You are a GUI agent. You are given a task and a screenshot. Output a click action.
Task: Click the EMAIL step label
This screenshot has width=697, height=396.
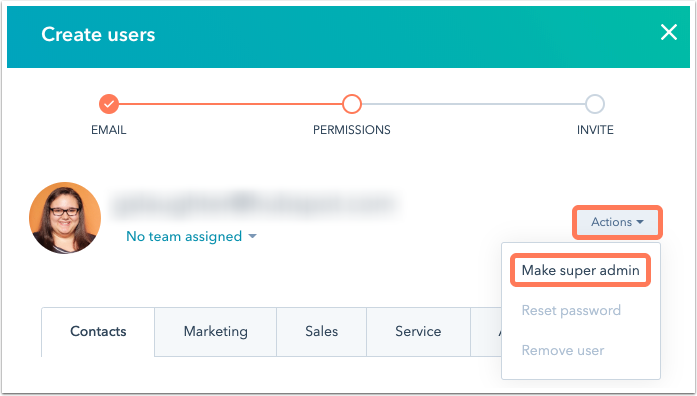[x=109, y=130]
